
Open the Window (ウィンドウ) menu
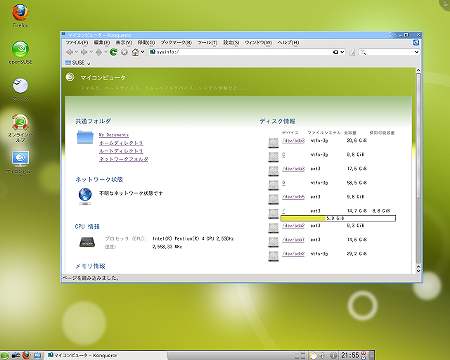coord(258,43)
